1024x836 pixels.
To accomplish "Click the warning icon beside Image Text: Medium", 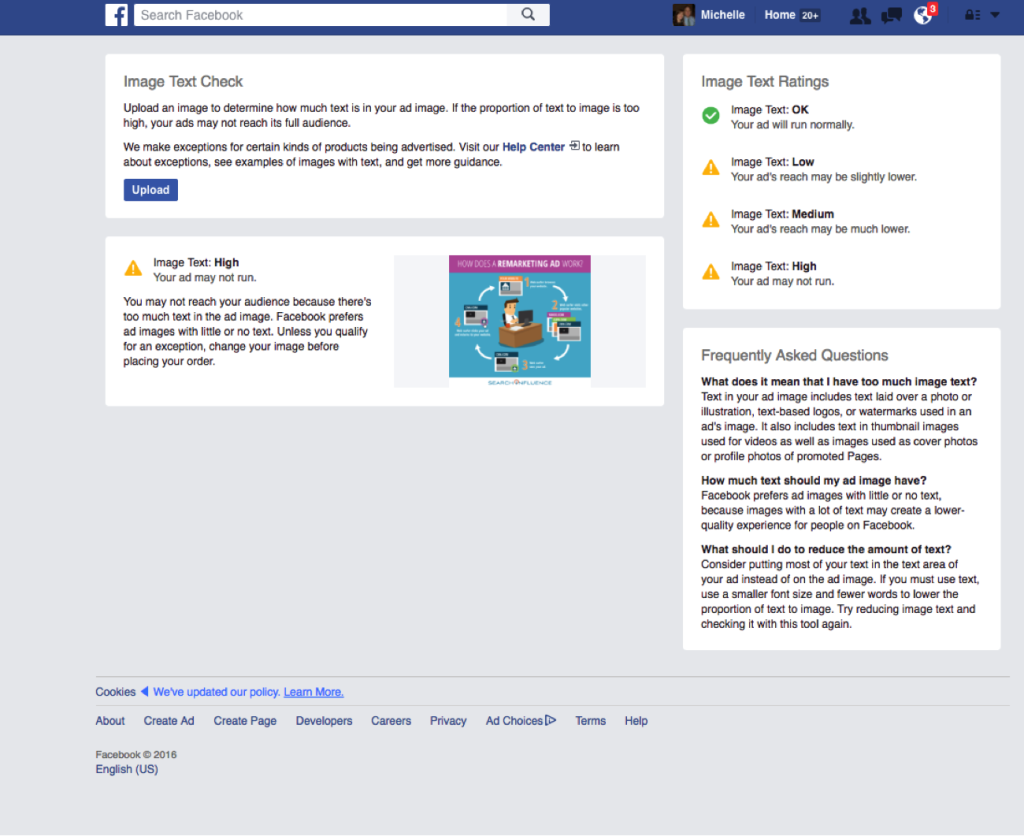I will pos(711,220).
